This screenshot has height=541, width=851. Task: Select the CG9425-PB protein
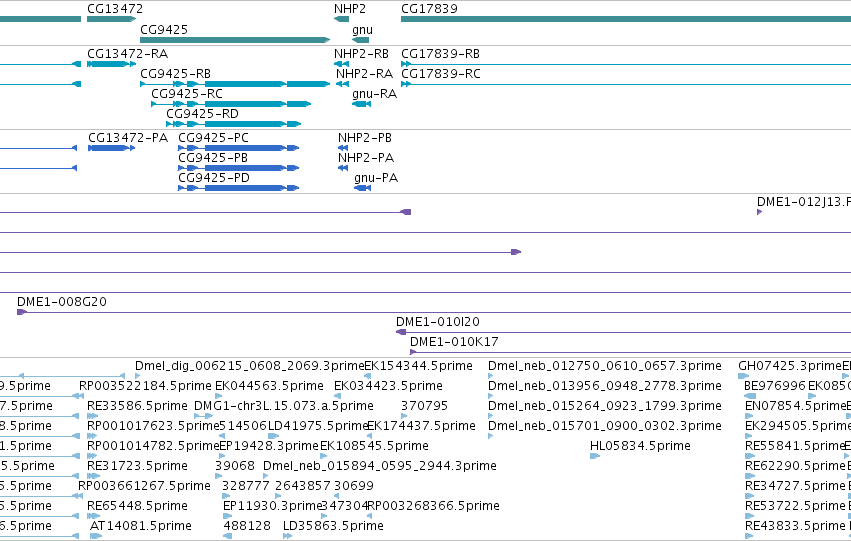(x=239, y=168)
